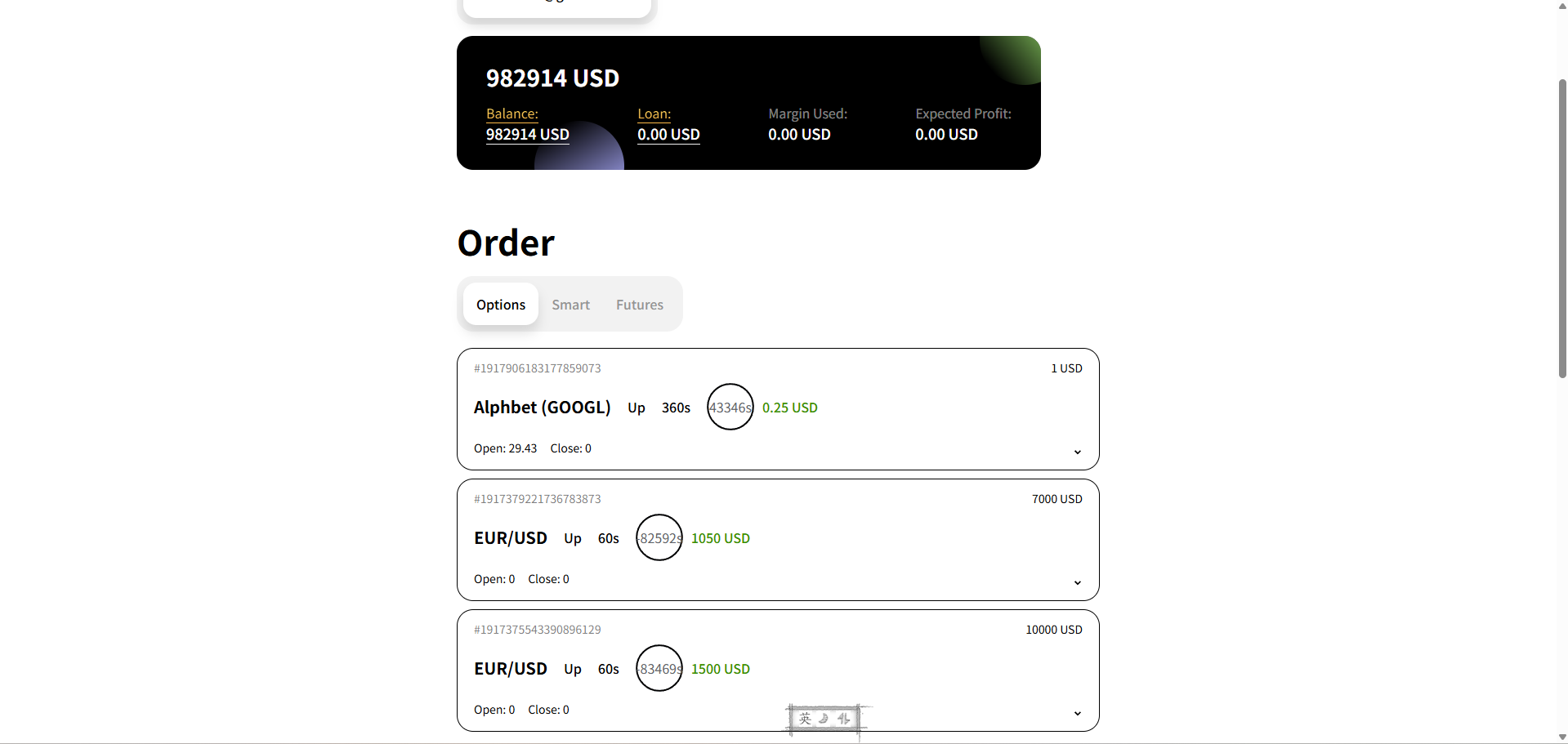This screenshot has width=1568, height=744.
Task: Switch to the Futures orders tab
Action: (640, 305)
